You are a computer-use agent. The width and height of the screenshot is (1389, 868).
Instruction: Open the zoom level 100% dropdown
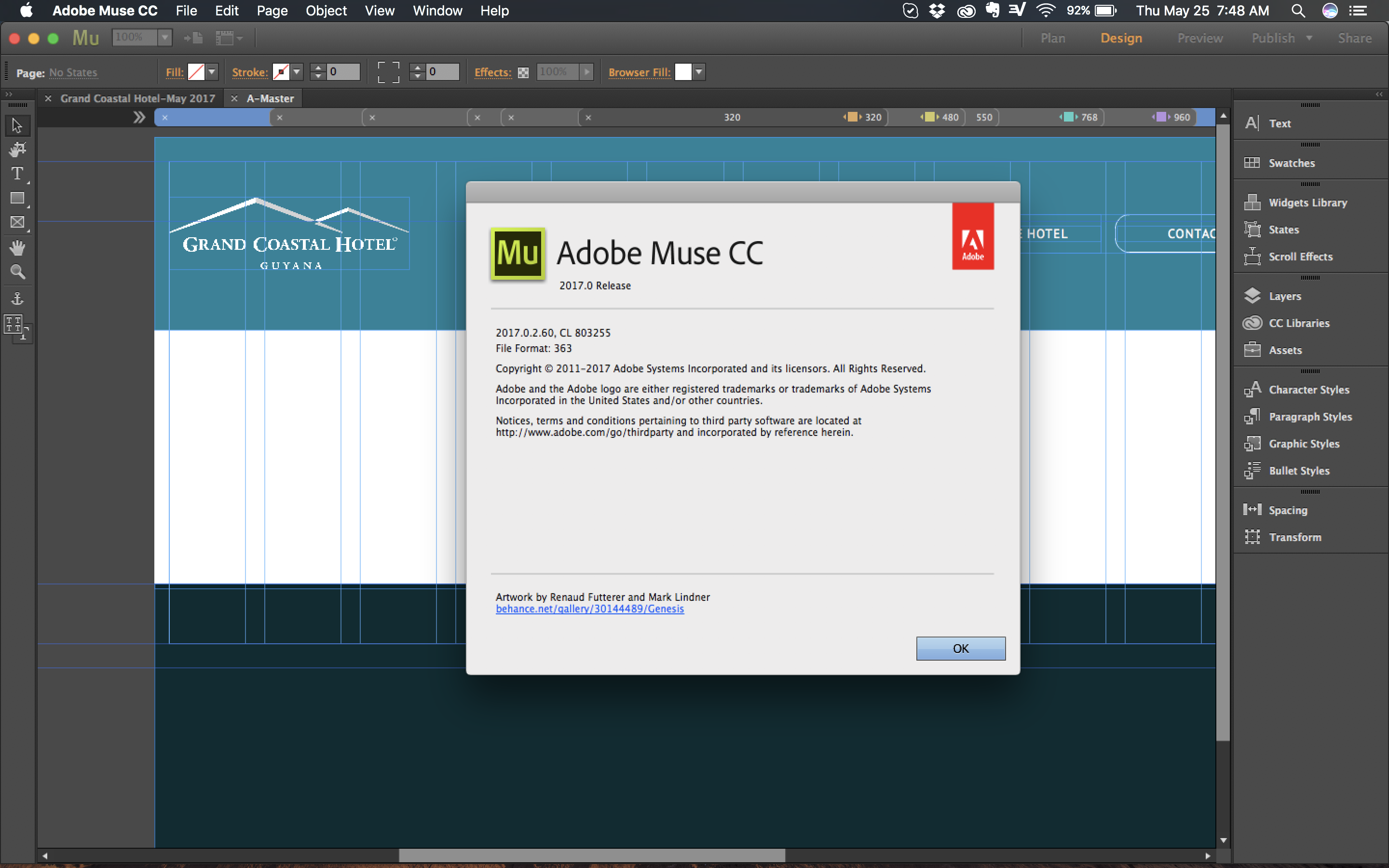point(165,38)
